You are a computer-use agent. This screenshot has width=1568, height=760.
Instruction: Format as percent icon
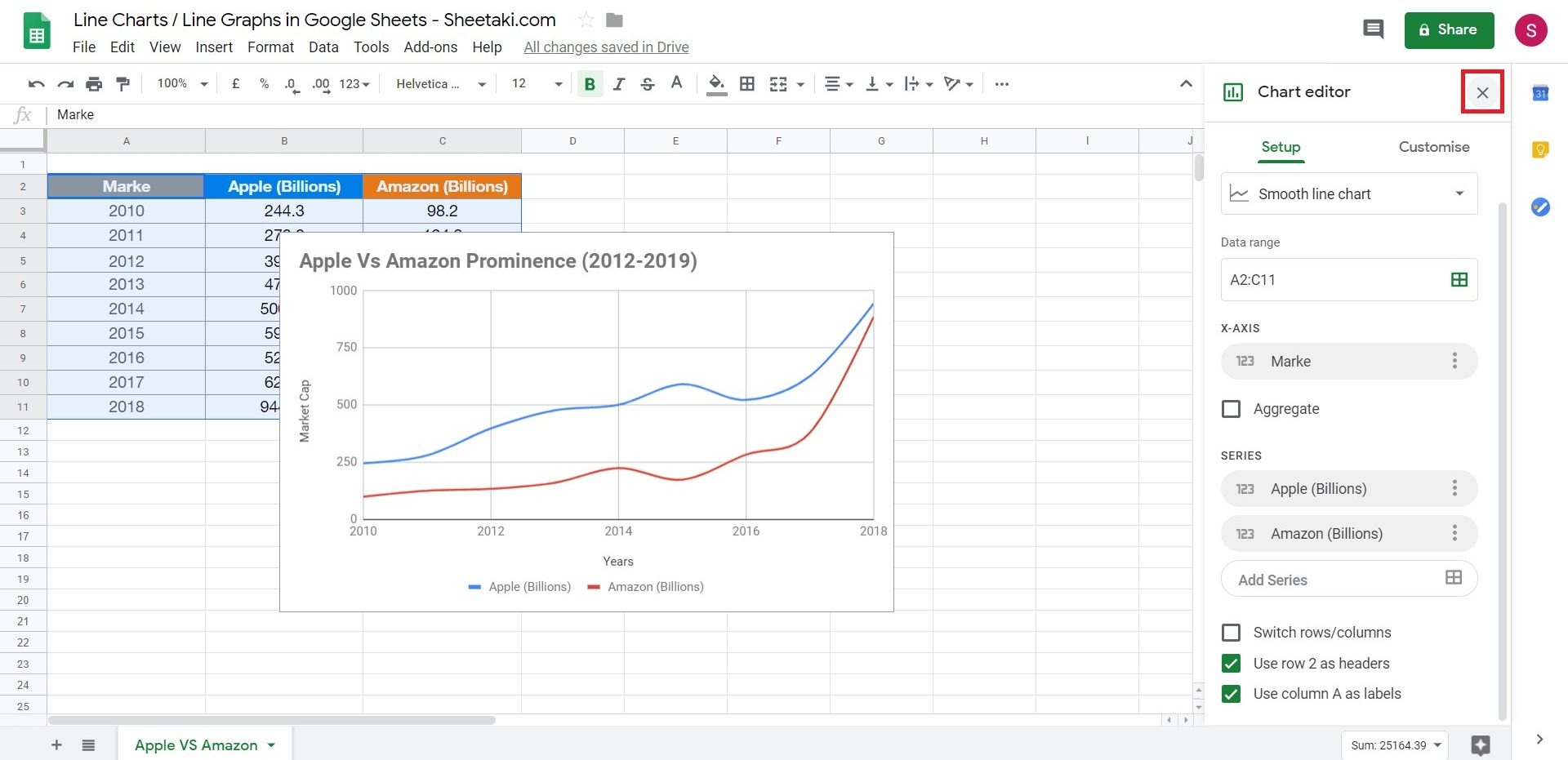point(264,84)
